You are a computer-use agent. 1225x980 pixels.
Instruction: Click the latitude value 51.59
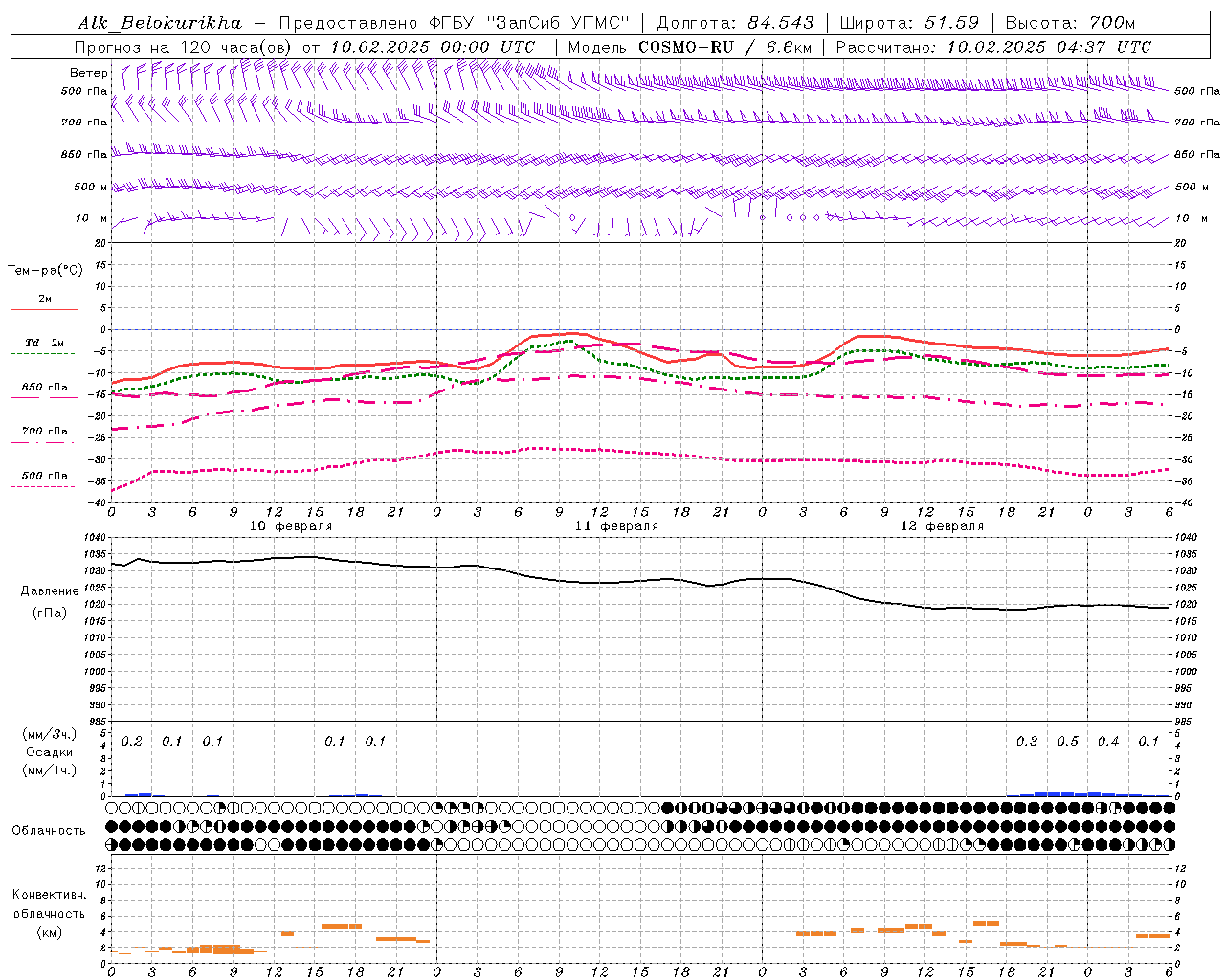[x=951, y=23]
